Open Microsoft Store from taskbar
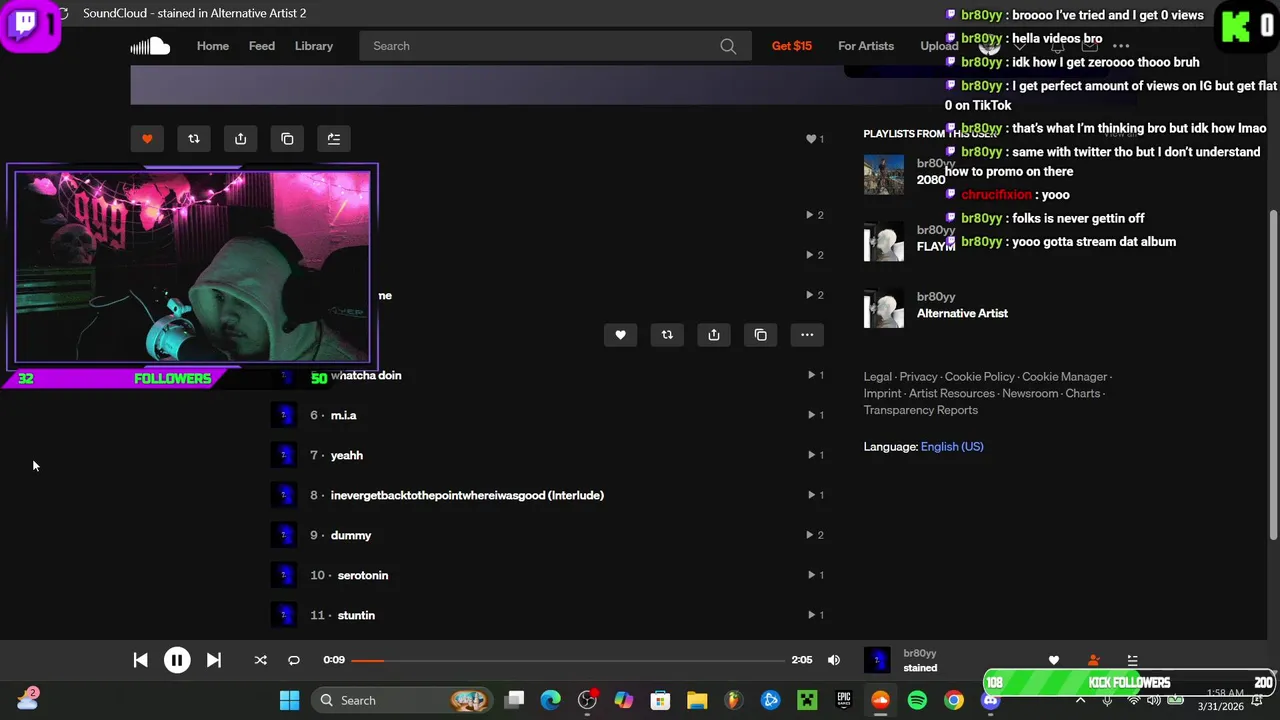This screenshot has height=720, width=1280. point(660,700)
